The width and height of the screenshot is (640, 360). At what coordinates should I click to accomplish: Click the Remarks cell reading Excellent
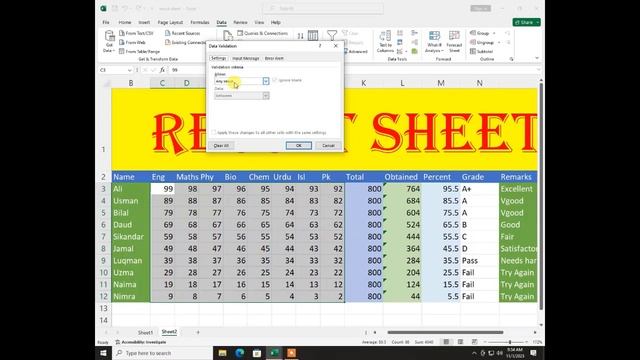(518, 189)
